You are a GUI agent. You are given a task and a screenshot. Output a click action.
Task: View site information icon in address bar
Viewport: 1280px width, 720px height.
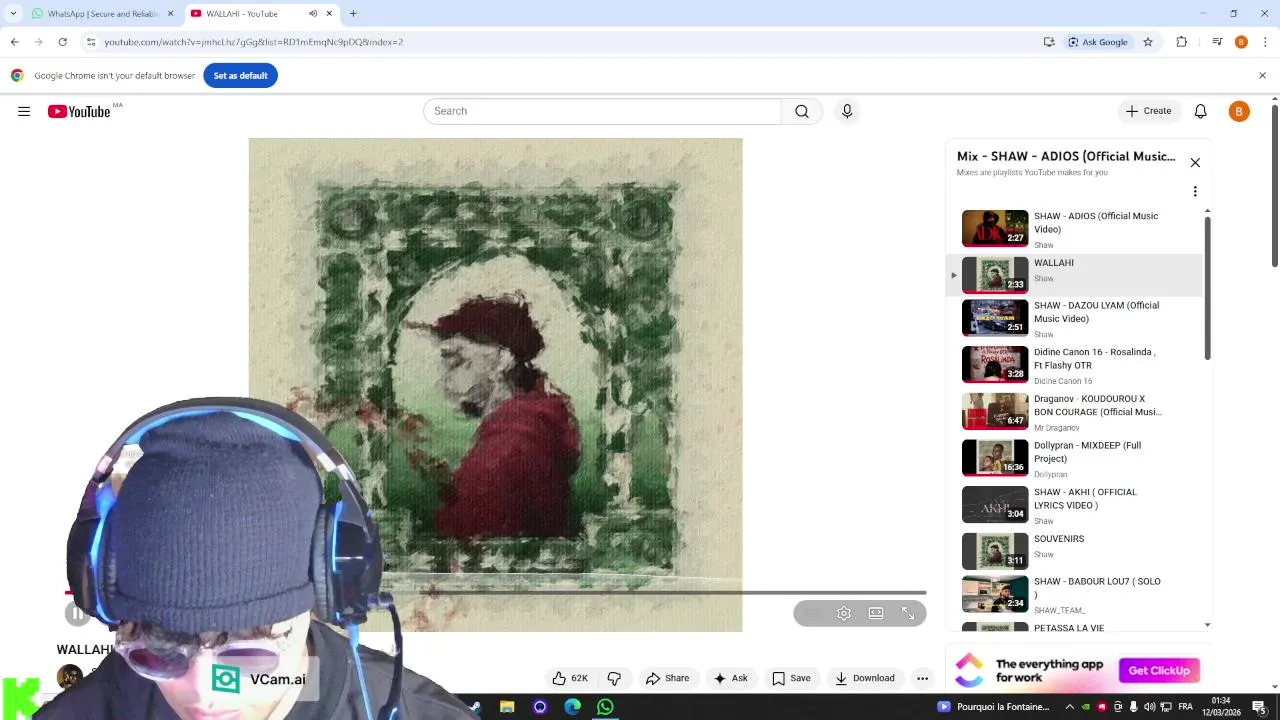tap(91, 42)
